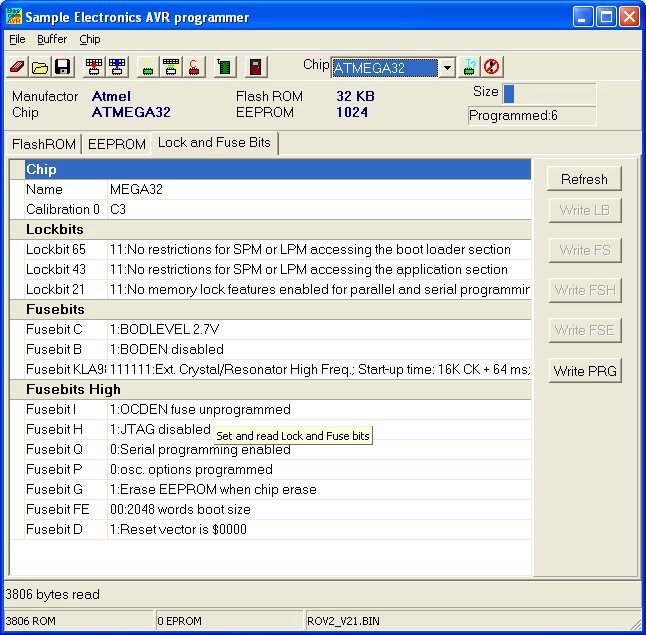The height and width of the screenshot is (635, 646).
Task: Click the Fusebits High section header
Action: 270,389
